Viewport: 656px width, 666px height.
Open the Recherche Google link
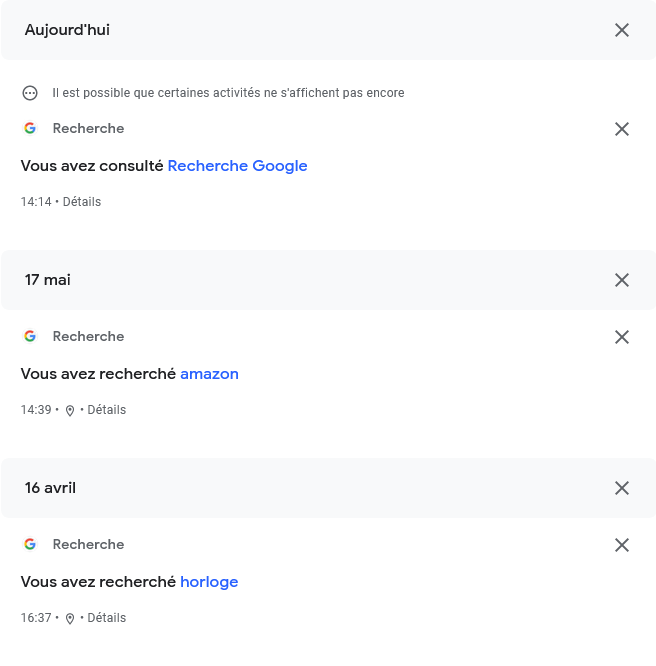coord(237,166)
